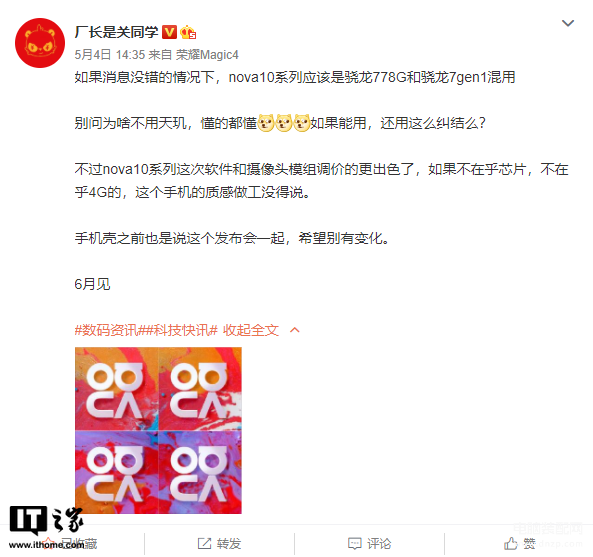This screenshot has height=557, width=593.
Task: Expand the post options chevron menu
Action: (568, 23)
